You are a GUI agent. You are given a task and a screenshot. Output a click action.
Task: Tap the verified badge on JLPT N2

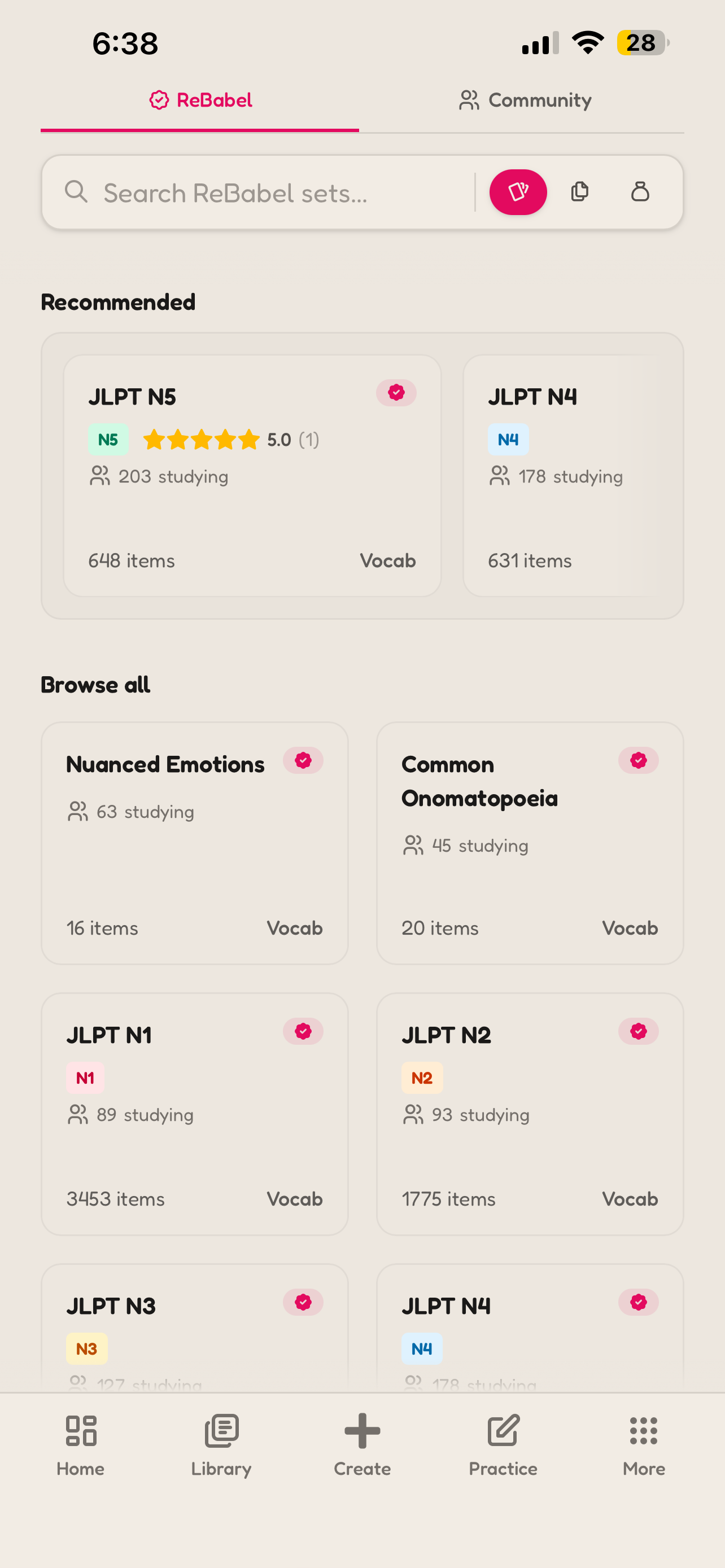(639, 1031)
